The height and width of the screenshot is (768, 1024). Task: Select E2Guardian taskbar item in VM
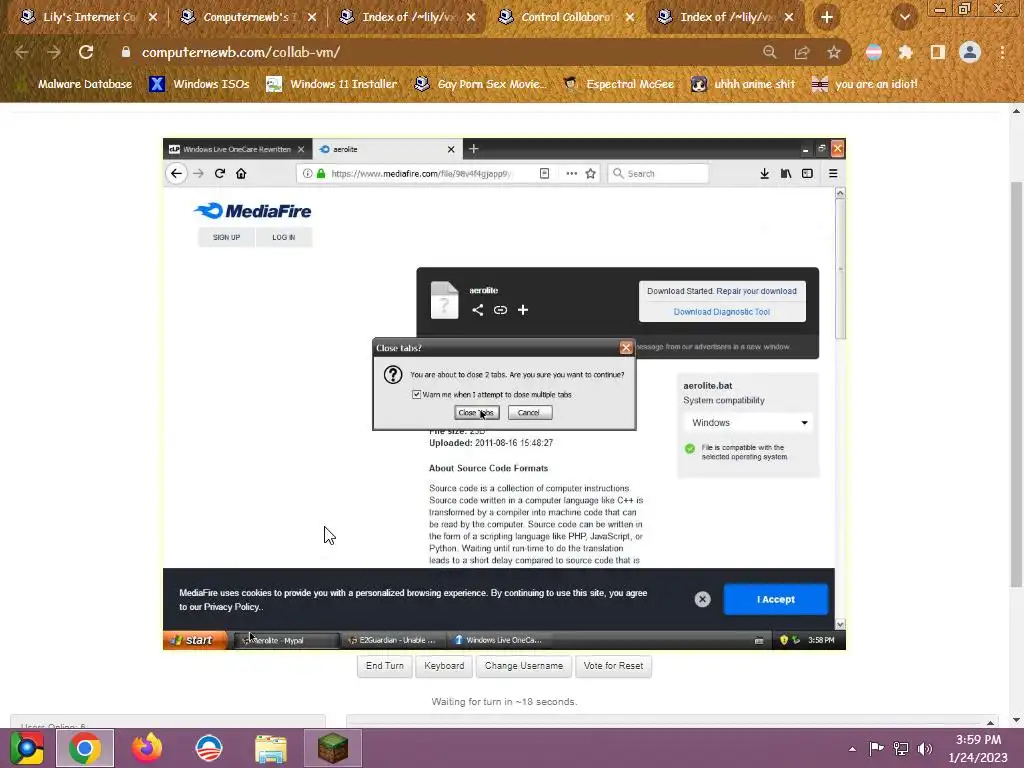[392, 640]
